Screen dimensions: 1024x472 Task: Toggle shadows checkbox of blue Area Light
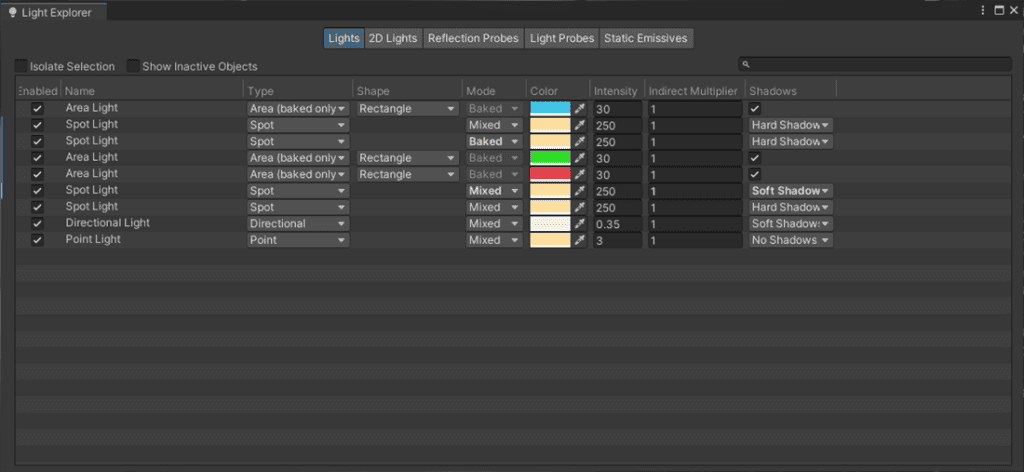pos(755,108)
